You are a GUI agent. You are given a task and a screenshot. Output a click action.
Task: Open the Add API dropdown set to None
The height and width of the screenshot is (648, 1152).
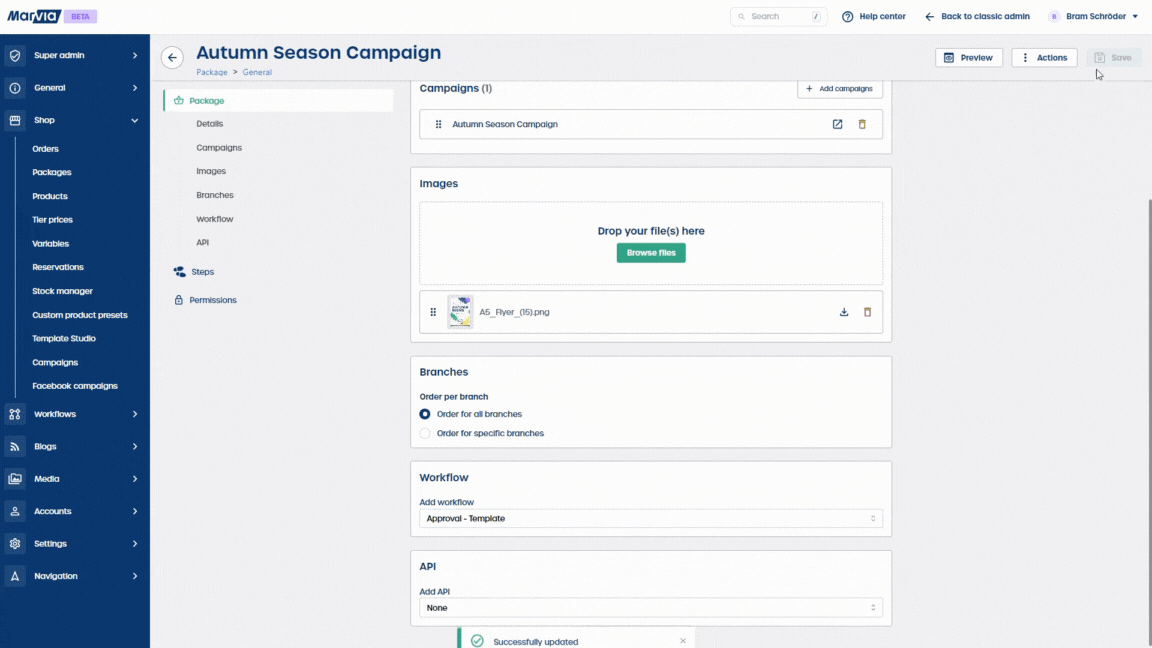click(650, 607)
